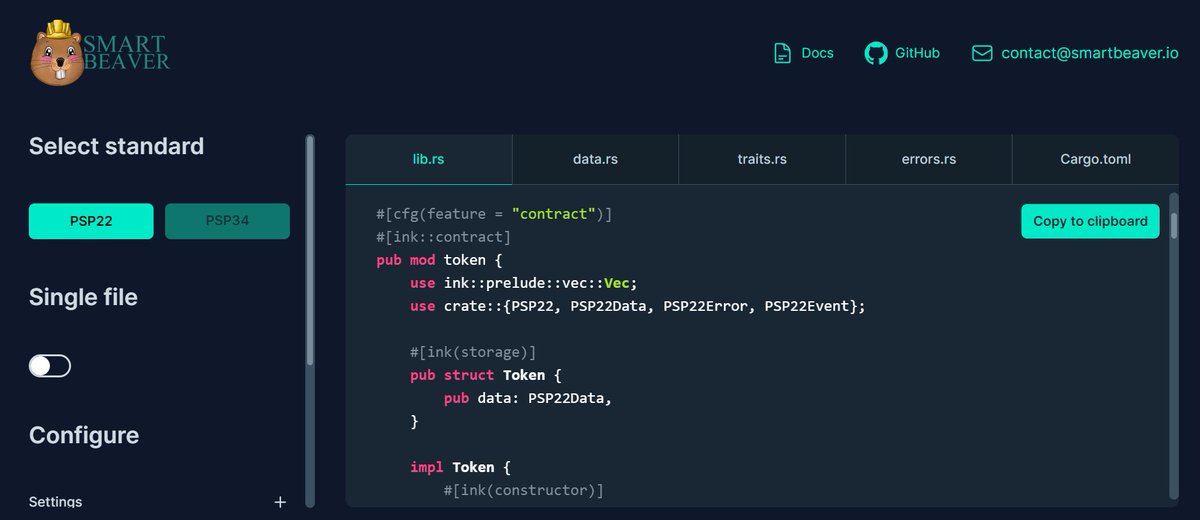Click 'use ink::prelude::vec::Vec;' line
1200x520 pixels.
pos(523,283)
